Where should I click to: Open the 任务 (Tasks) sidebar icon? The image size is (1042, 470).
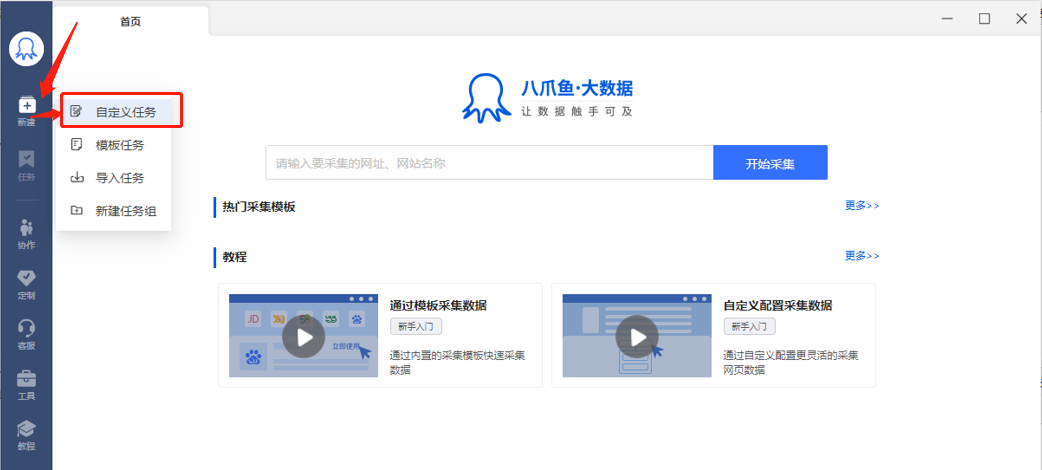click(26, 166)
